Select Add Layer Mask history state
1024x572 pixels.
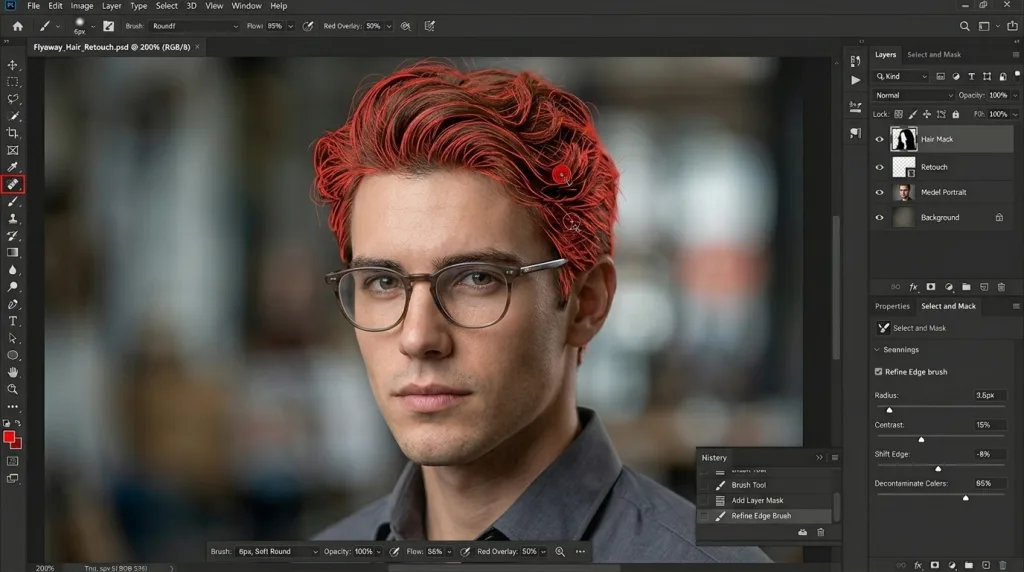764,501
